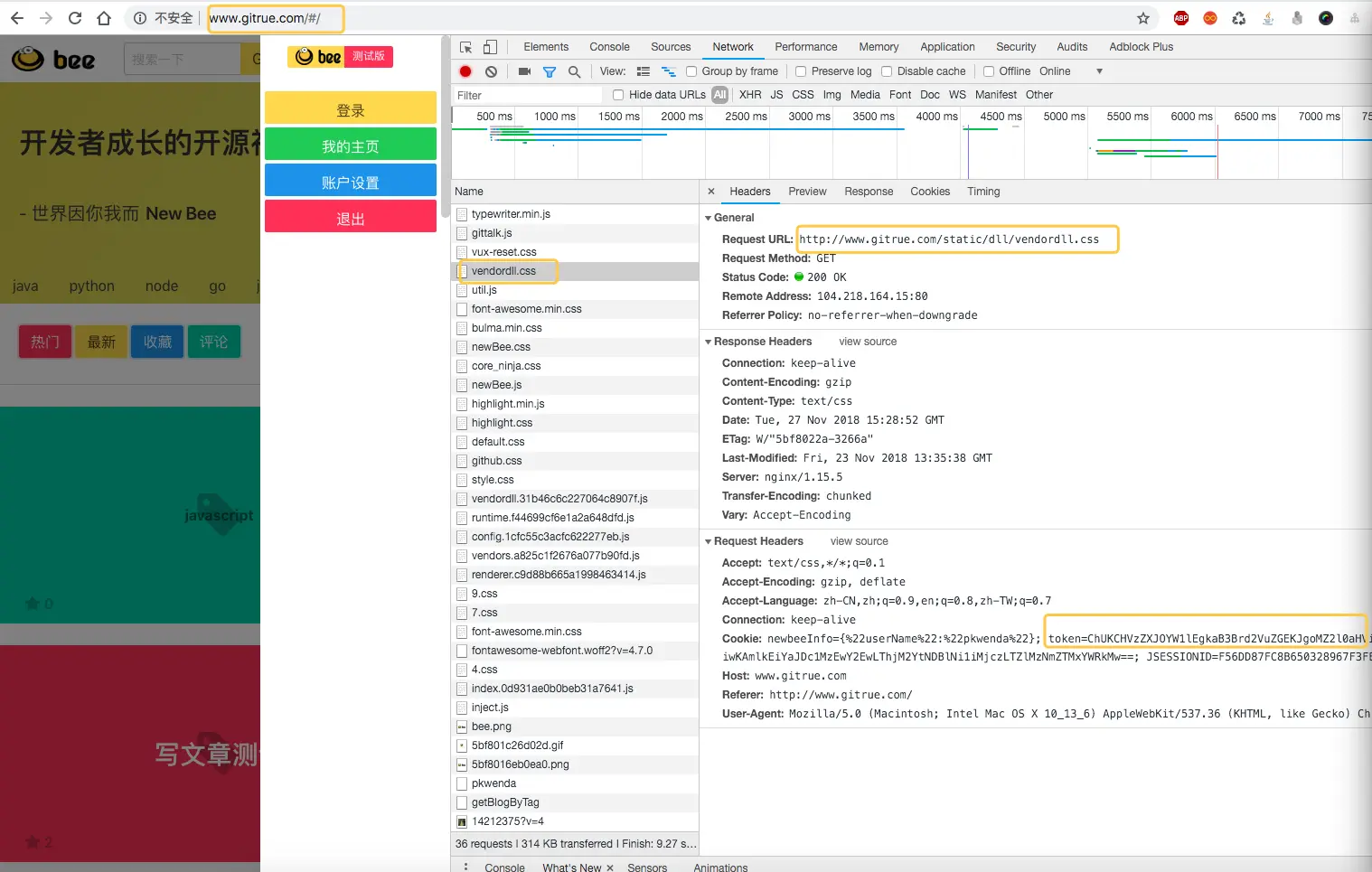1372x872 pixels.
Task: Toggle device toolbar icon in DevTools
Action: pos(490,47)
